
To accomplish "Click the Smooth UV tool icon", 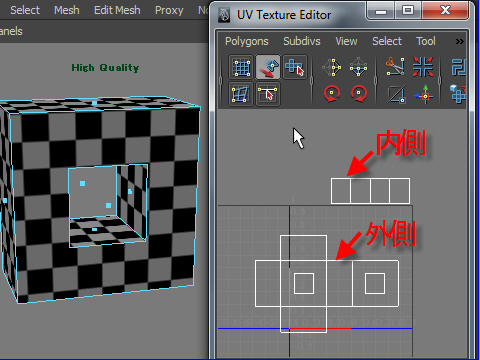I will click(241, 94).
